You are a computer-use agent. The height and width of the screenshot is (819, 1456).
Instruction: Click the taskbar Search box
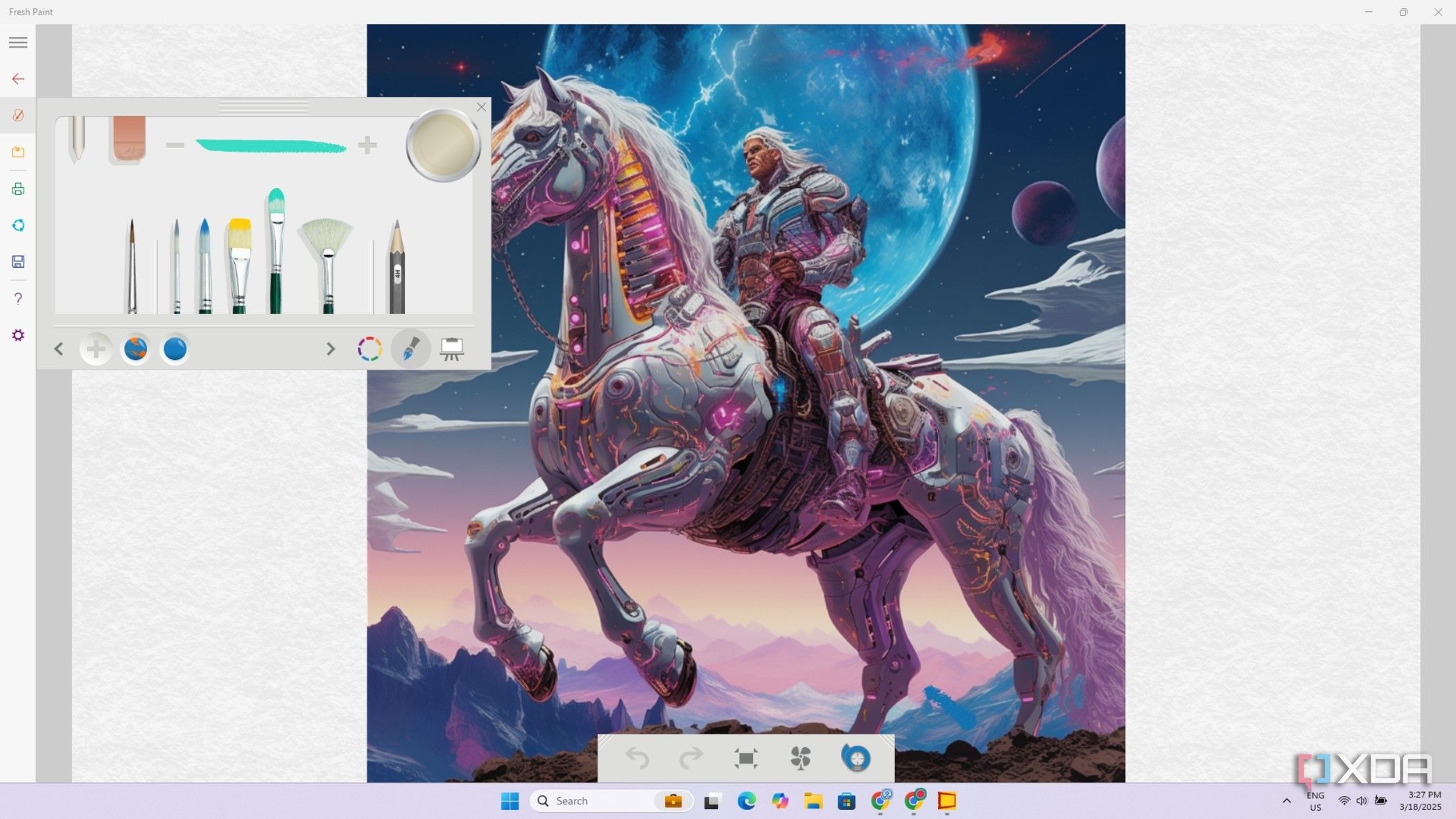(x=612, y=801)
